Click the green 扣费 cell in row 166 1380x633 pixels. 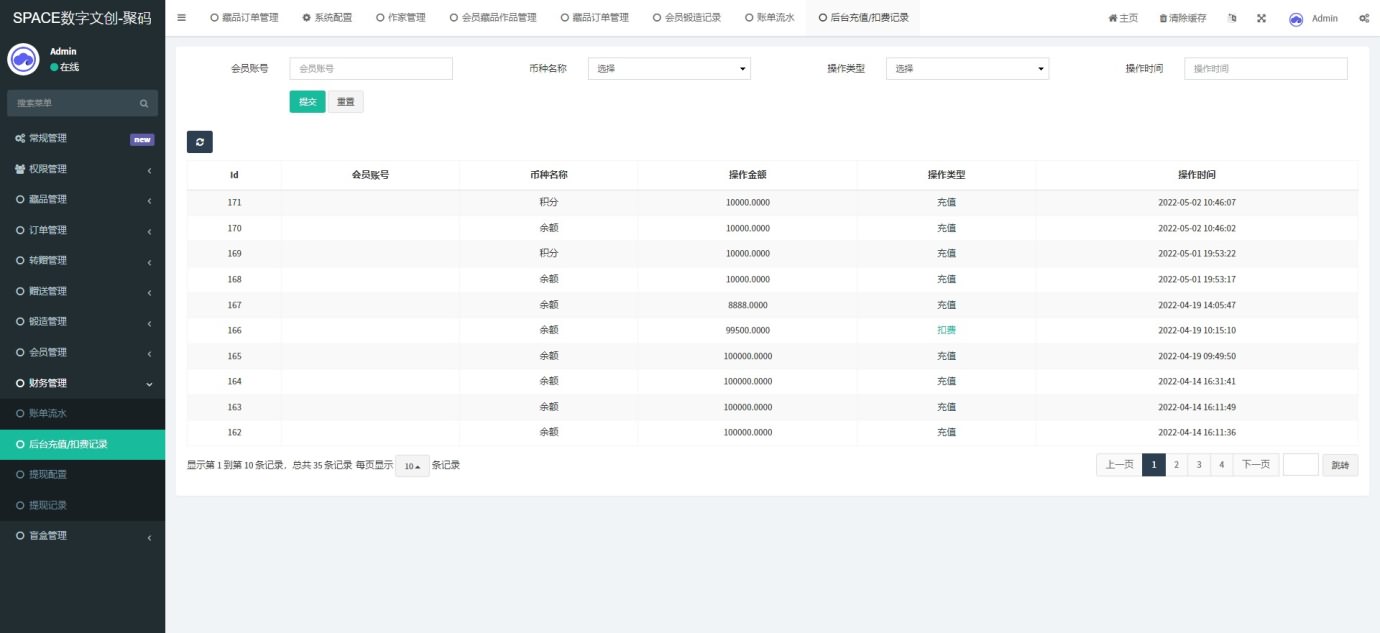(x=946, y=330)
